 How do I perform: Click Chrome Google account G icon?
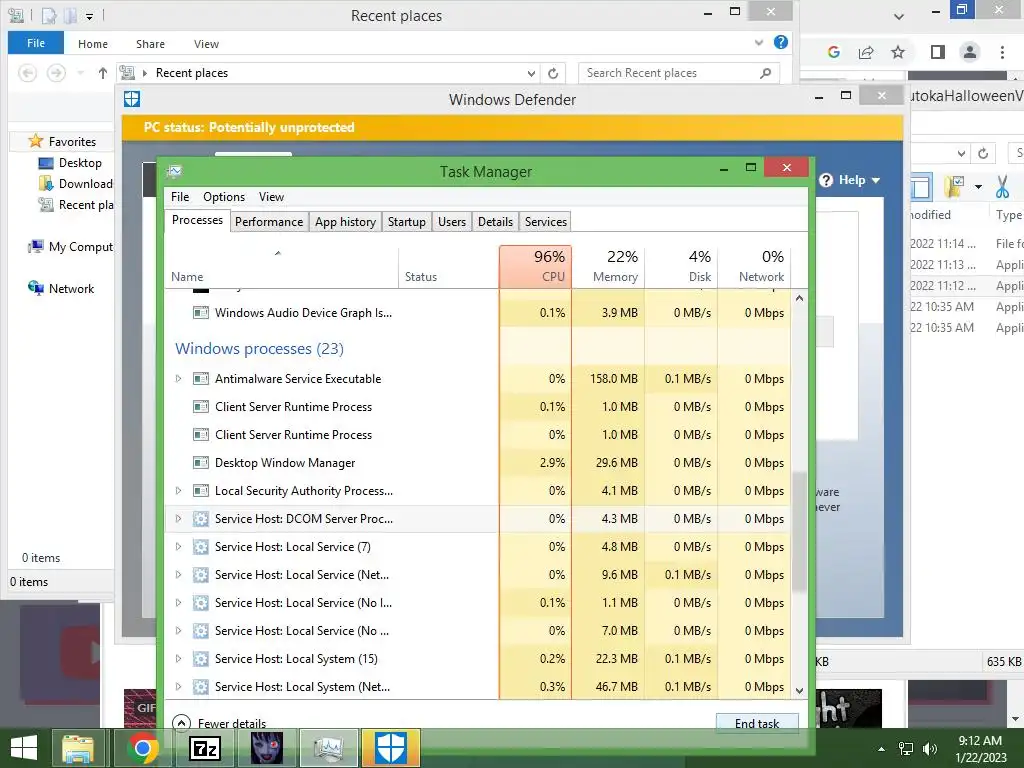point(833,52)
